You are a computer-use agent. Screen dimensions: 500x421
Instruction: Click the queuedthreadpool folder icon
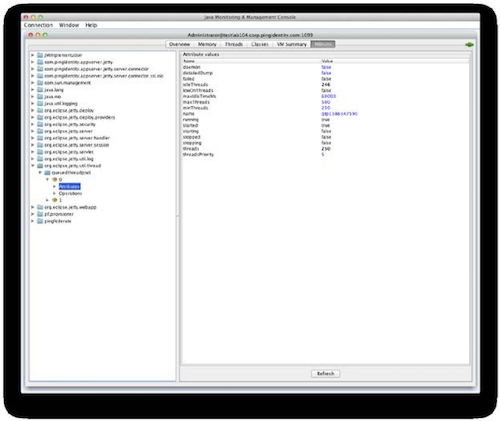[x=47, y=173]
